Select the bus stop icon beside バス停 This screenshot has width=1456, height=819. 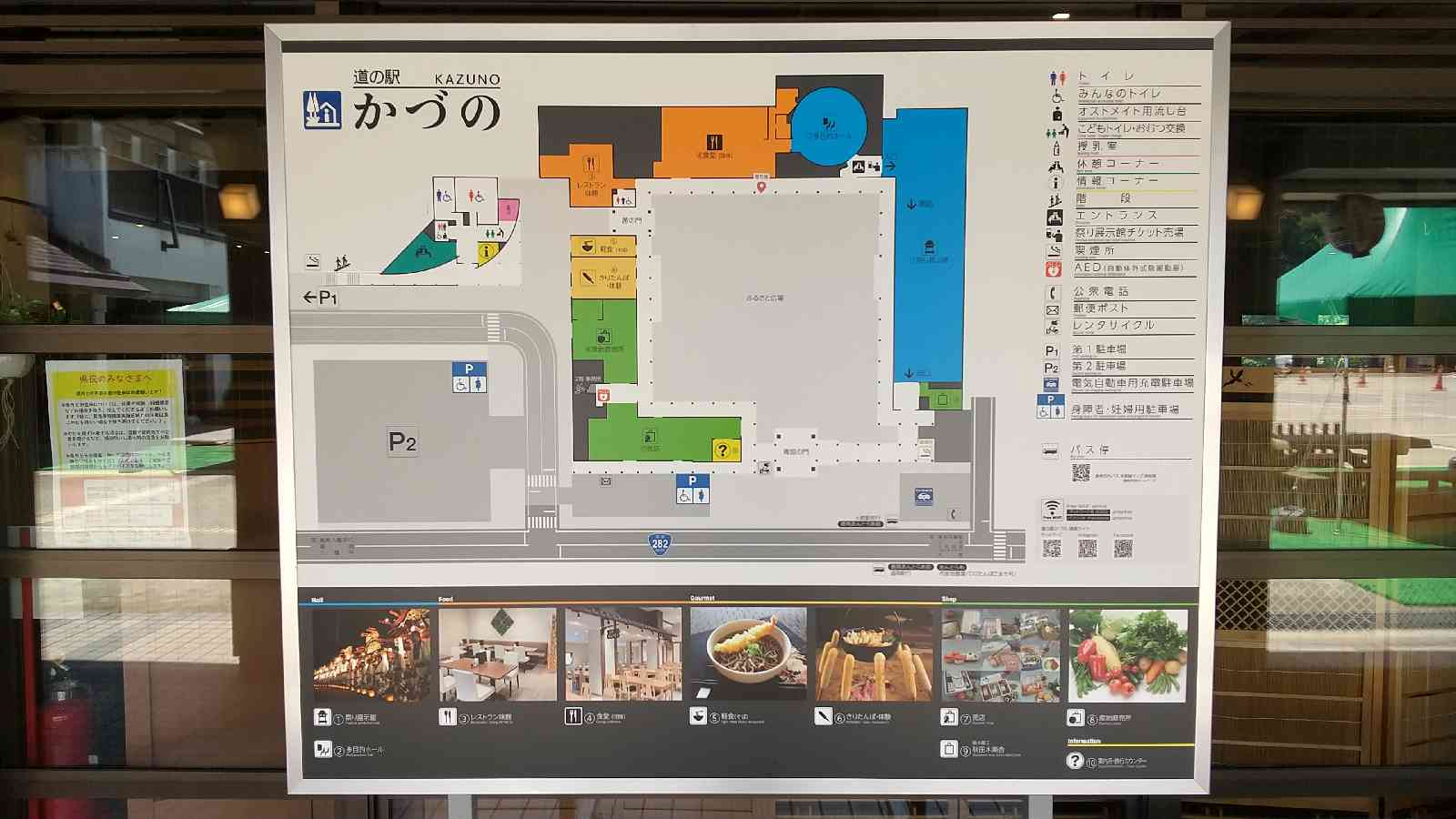click(x=1049, y=450)
